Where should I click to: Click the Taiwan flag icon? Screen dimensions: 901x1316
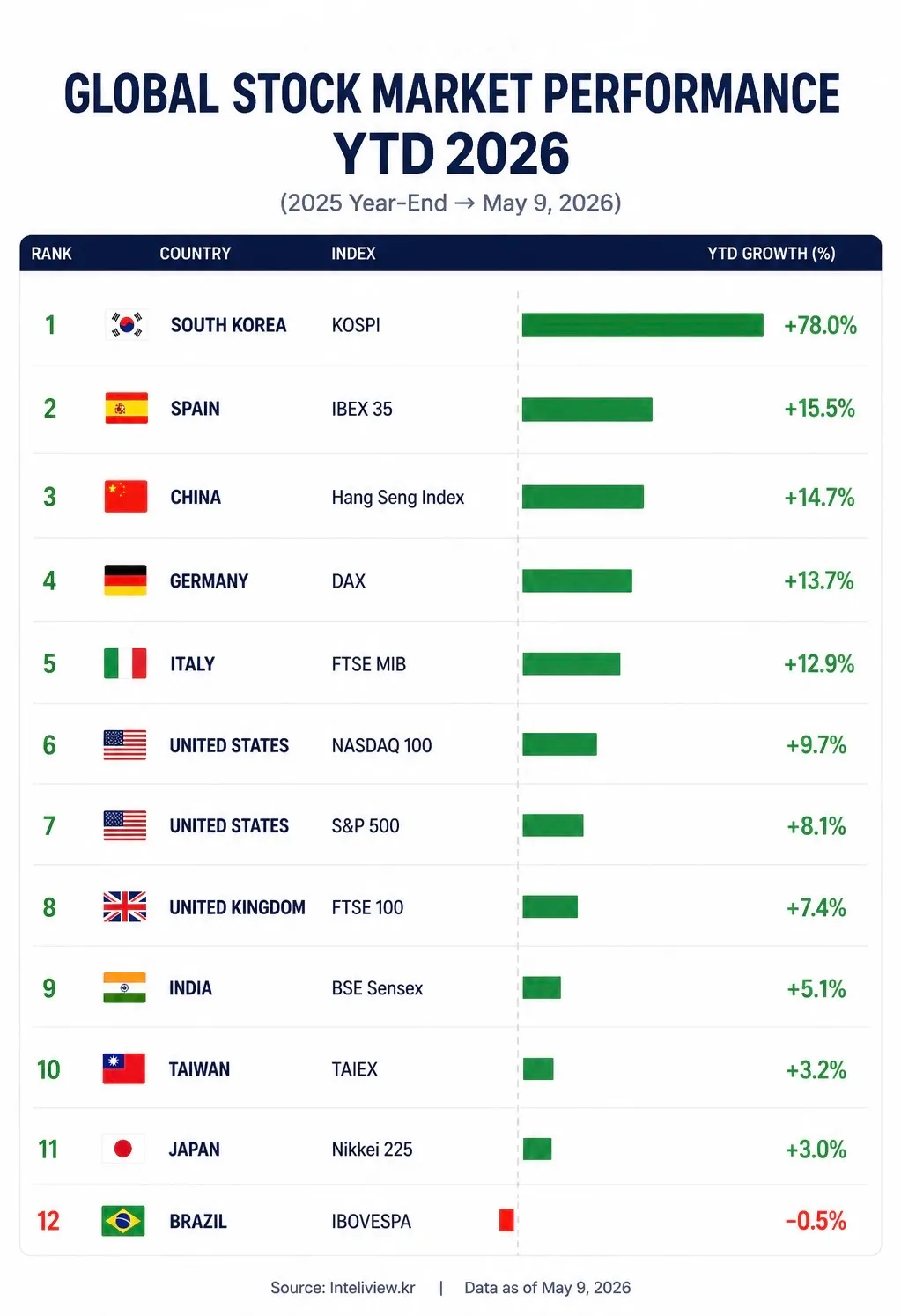point(123,1068)
